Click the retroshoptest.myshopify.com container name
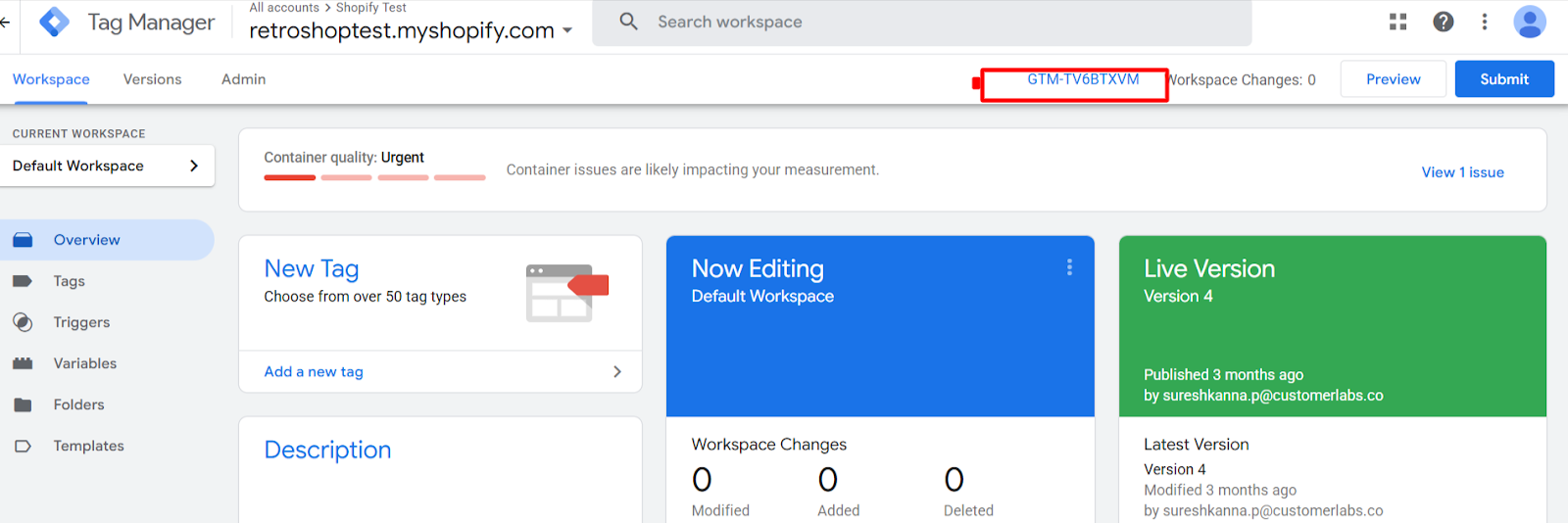 tap(402, 30)
